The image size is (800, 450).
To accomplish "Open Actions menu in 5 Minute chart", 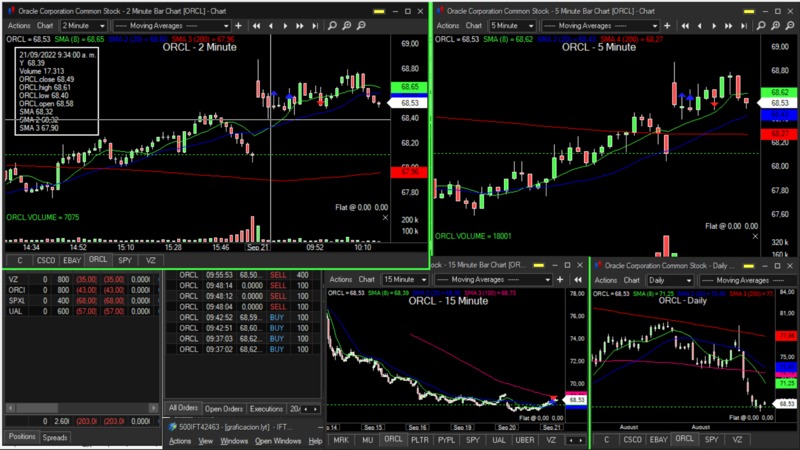I will click(449, 25).
